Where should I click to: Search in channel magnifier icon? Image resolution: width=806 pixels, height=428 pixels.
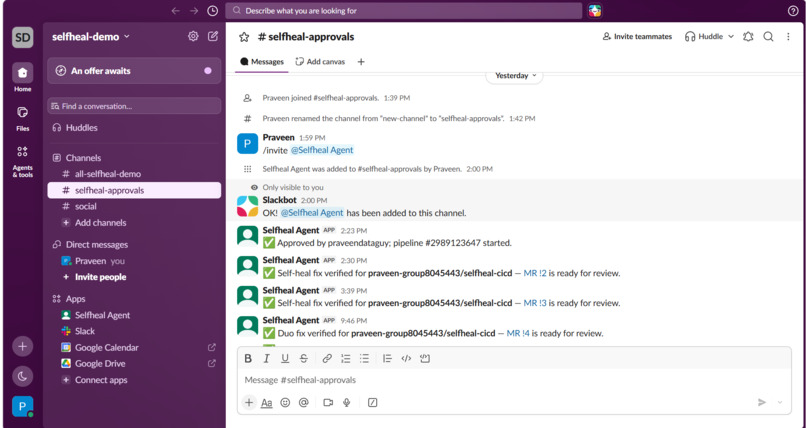coord(768,36)
